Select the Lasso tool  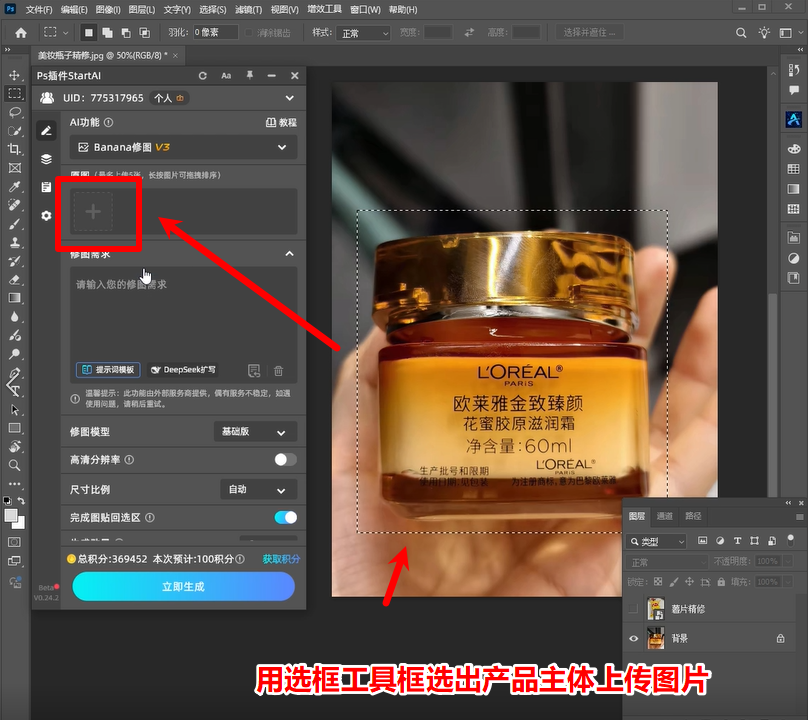click(14, 112)
